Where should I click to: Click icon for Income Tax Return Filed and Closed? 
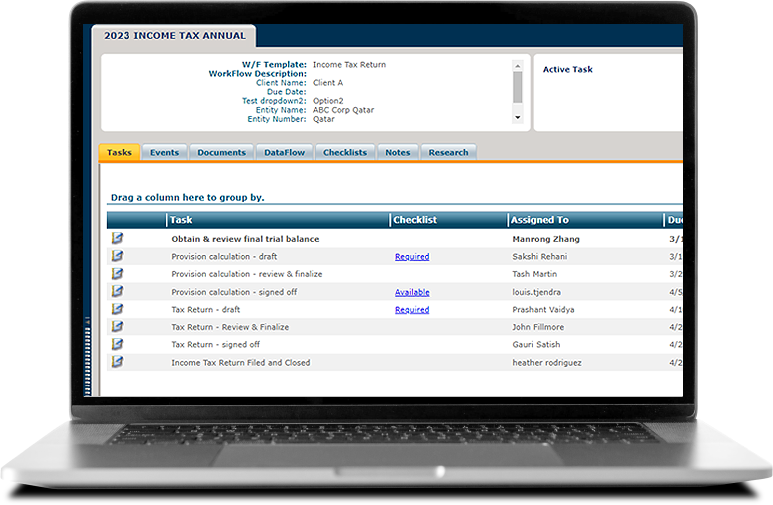(x=117, y=362)
